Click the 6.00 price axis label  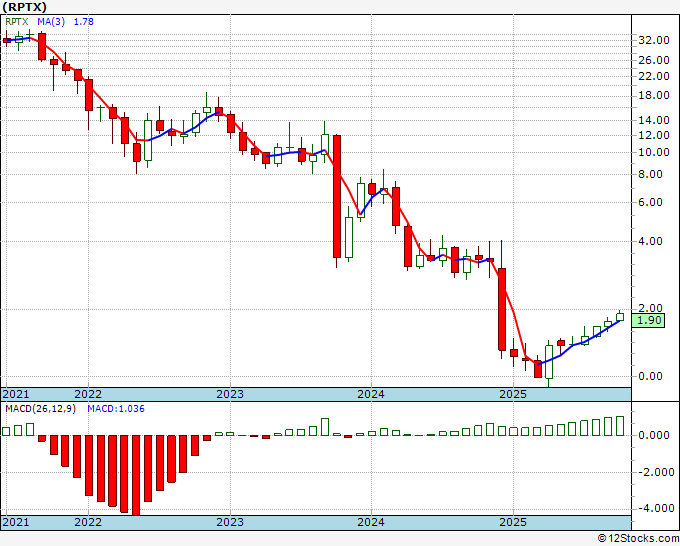pos(651,203)
